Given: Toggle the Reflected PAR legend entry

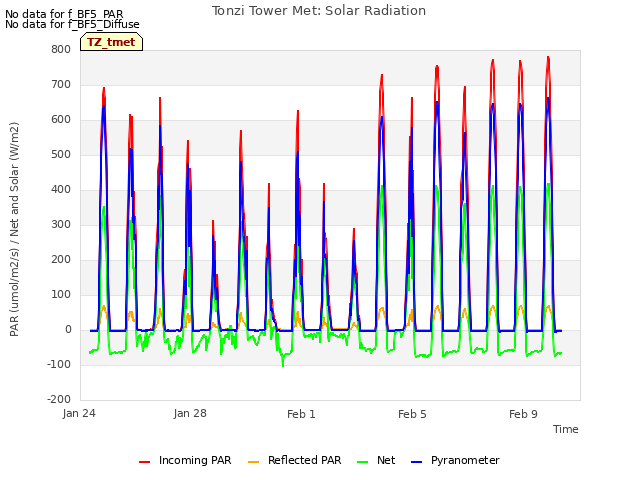Looking at the screenshot, I should [294, 460].
